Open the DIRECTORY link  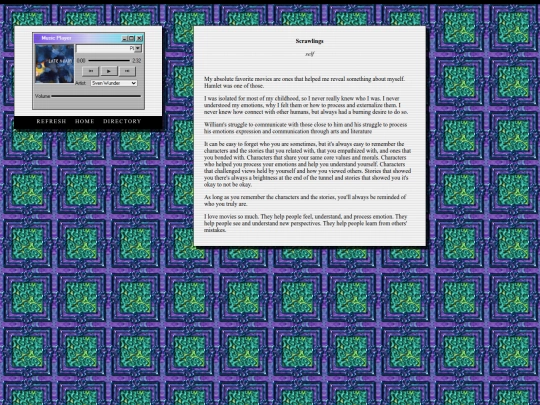coord(122,121)
